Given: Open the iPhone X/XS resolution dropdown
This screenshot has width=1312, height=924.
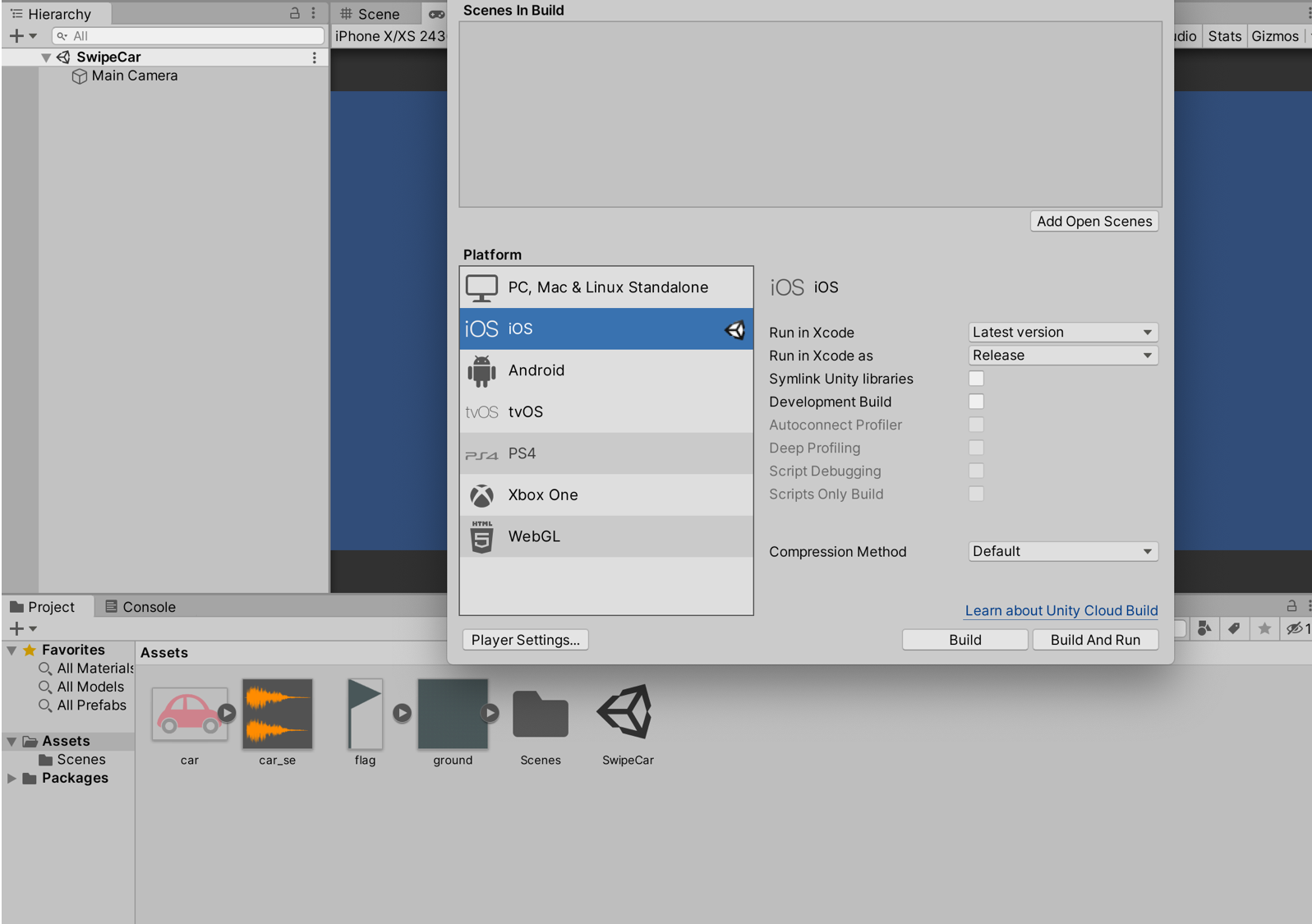Looking at the screenshot, I should click(x=390, y=36).
